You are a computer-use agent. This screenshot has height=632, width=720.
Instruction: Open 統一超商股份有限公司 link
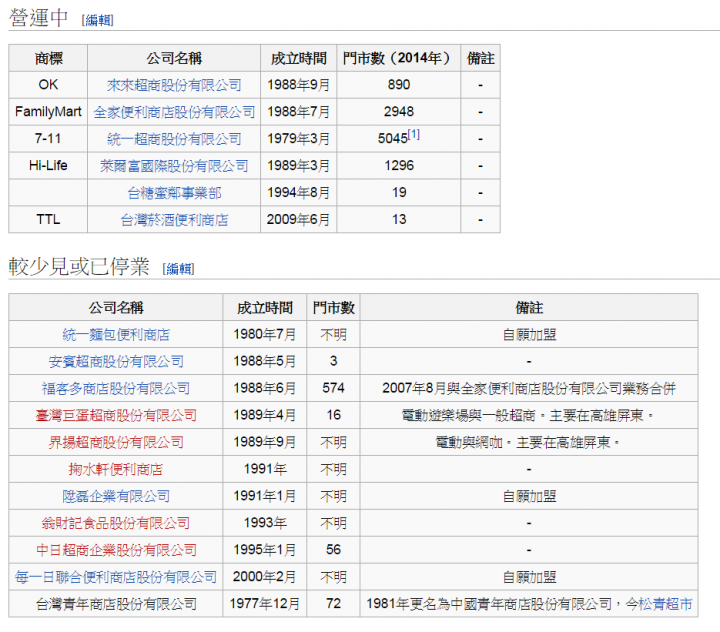174,139
